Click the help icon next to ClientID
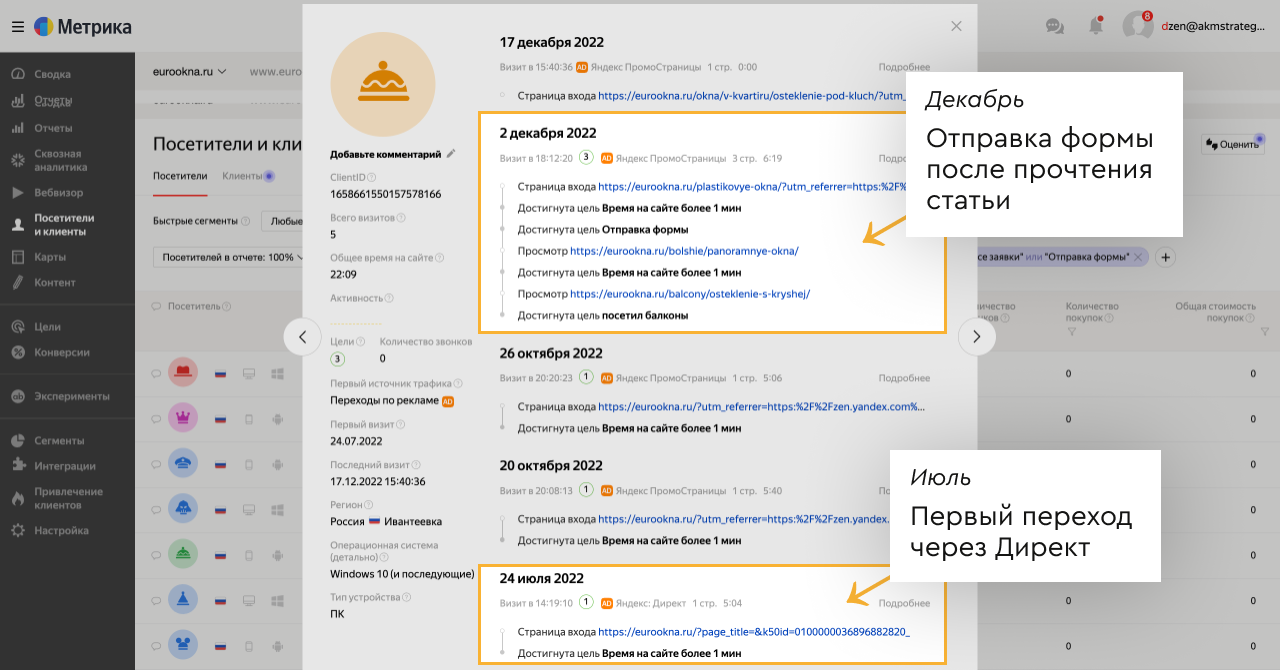The height and width of the screenshot is (670, 1280). 372,177
